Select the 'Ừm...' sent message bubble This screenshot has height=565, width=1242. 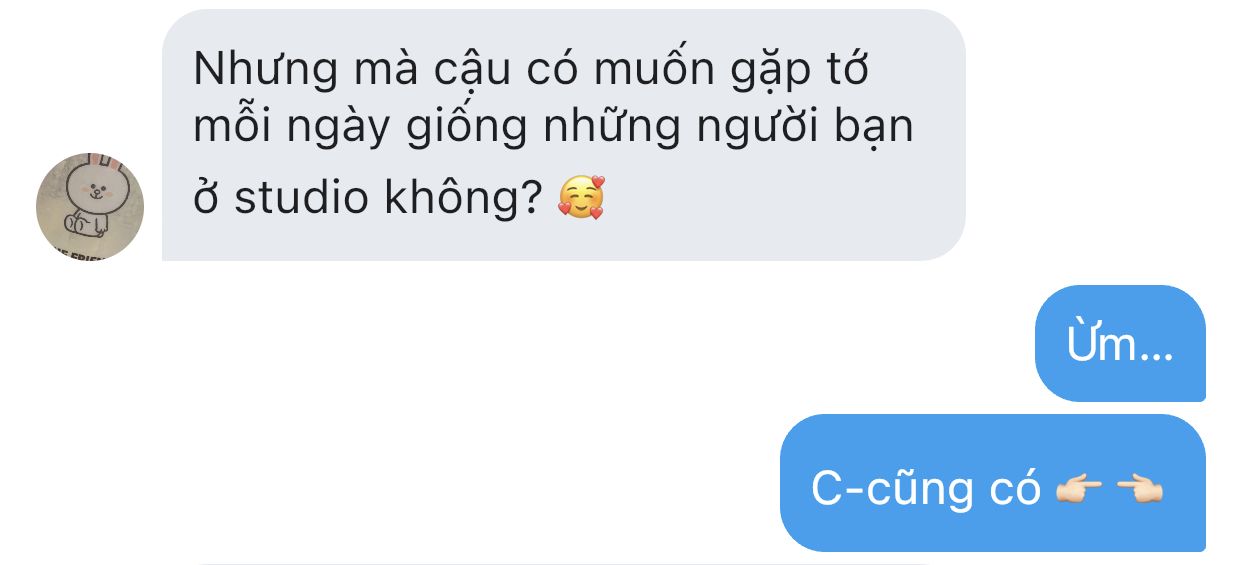(1120, 344)
